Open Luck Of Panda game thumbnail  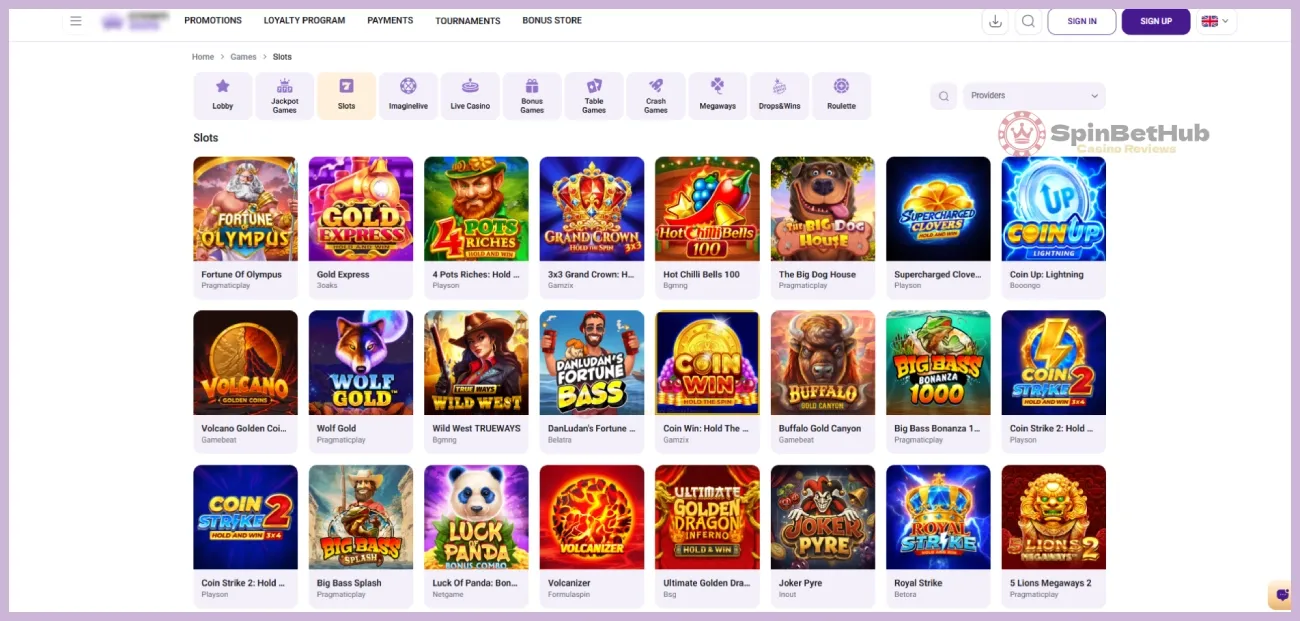click(476, 517)
